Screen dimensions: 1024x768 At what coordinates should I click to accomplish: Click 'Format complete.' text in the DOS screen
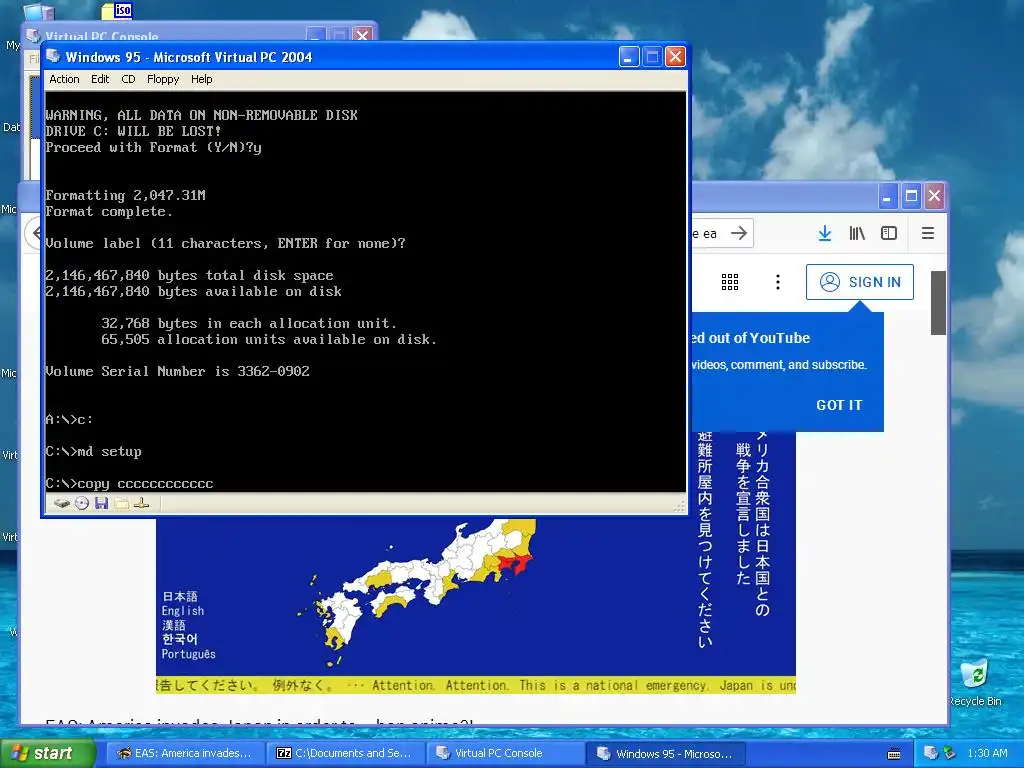108,212
